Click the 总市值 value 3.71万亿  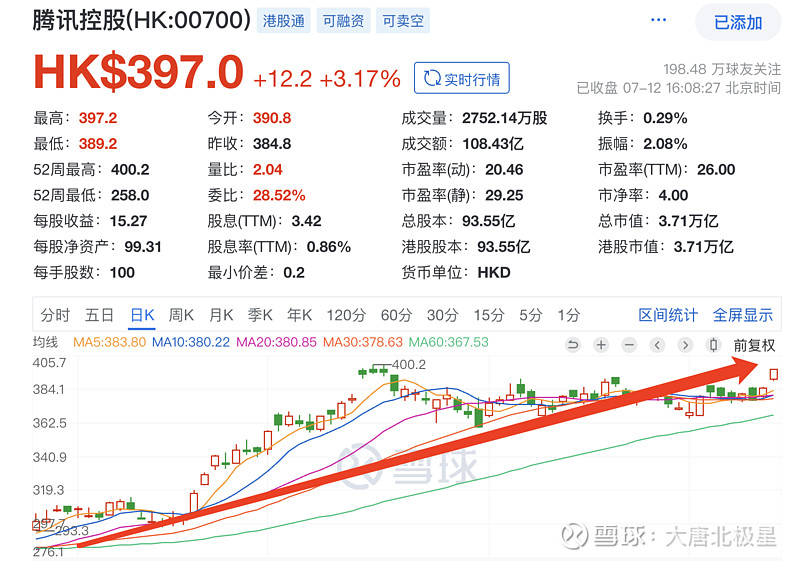688,221
